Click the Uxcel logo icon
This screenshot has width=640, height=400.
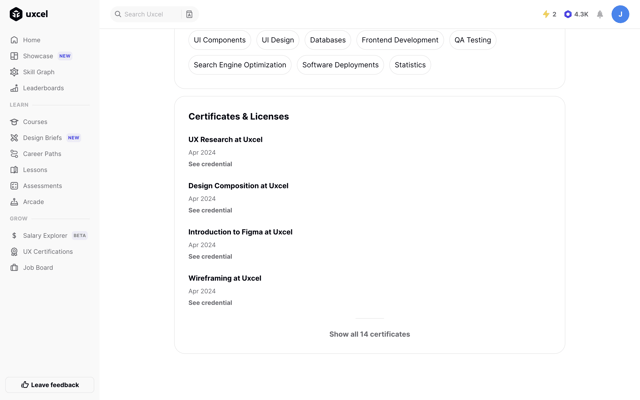click(x=16, y=14)
